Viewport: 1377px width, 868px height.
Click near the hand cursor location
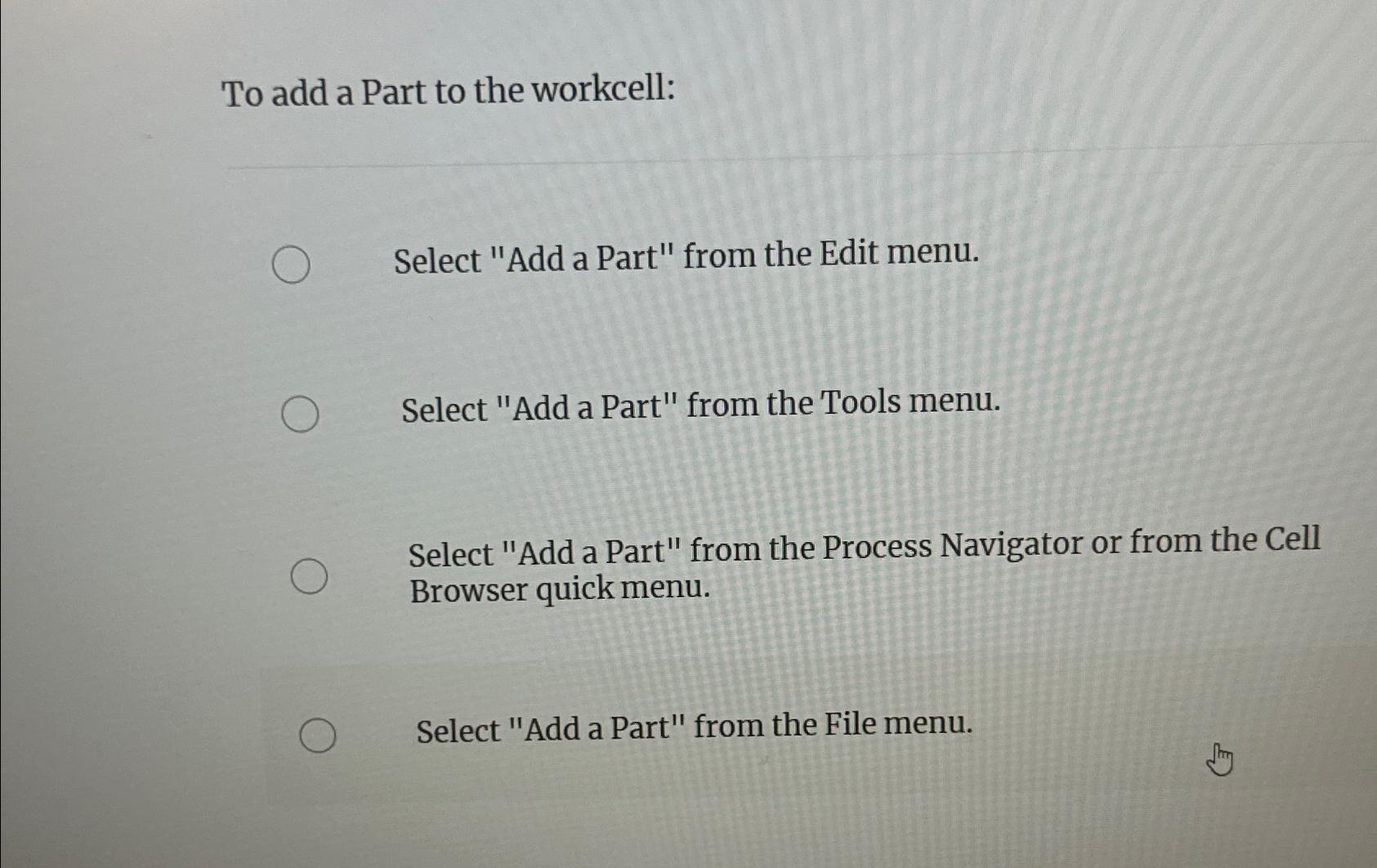coord(1218,758)
